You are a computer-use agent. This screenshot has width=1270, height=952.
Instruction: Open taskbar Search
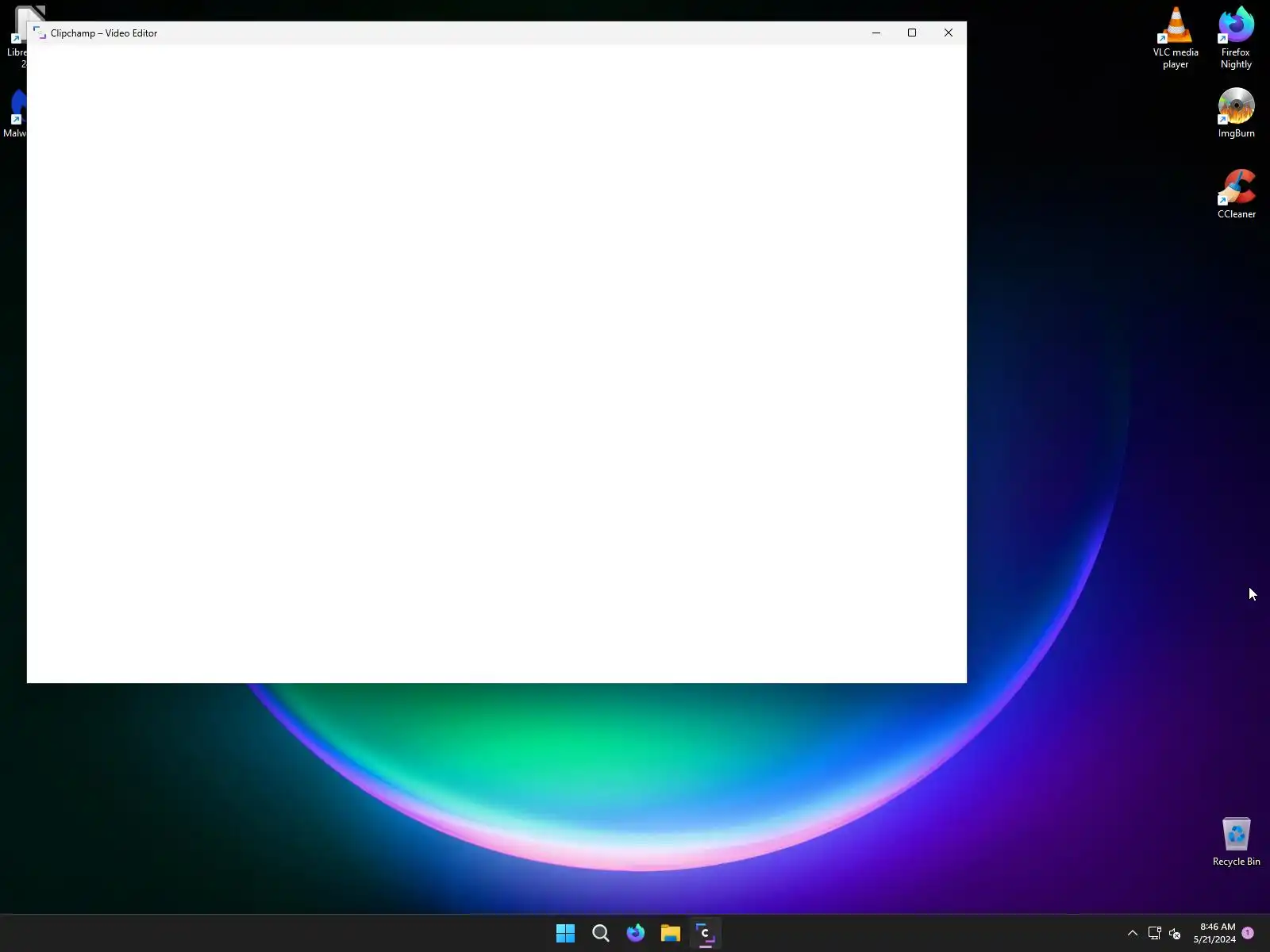click(x=601, y=933)
